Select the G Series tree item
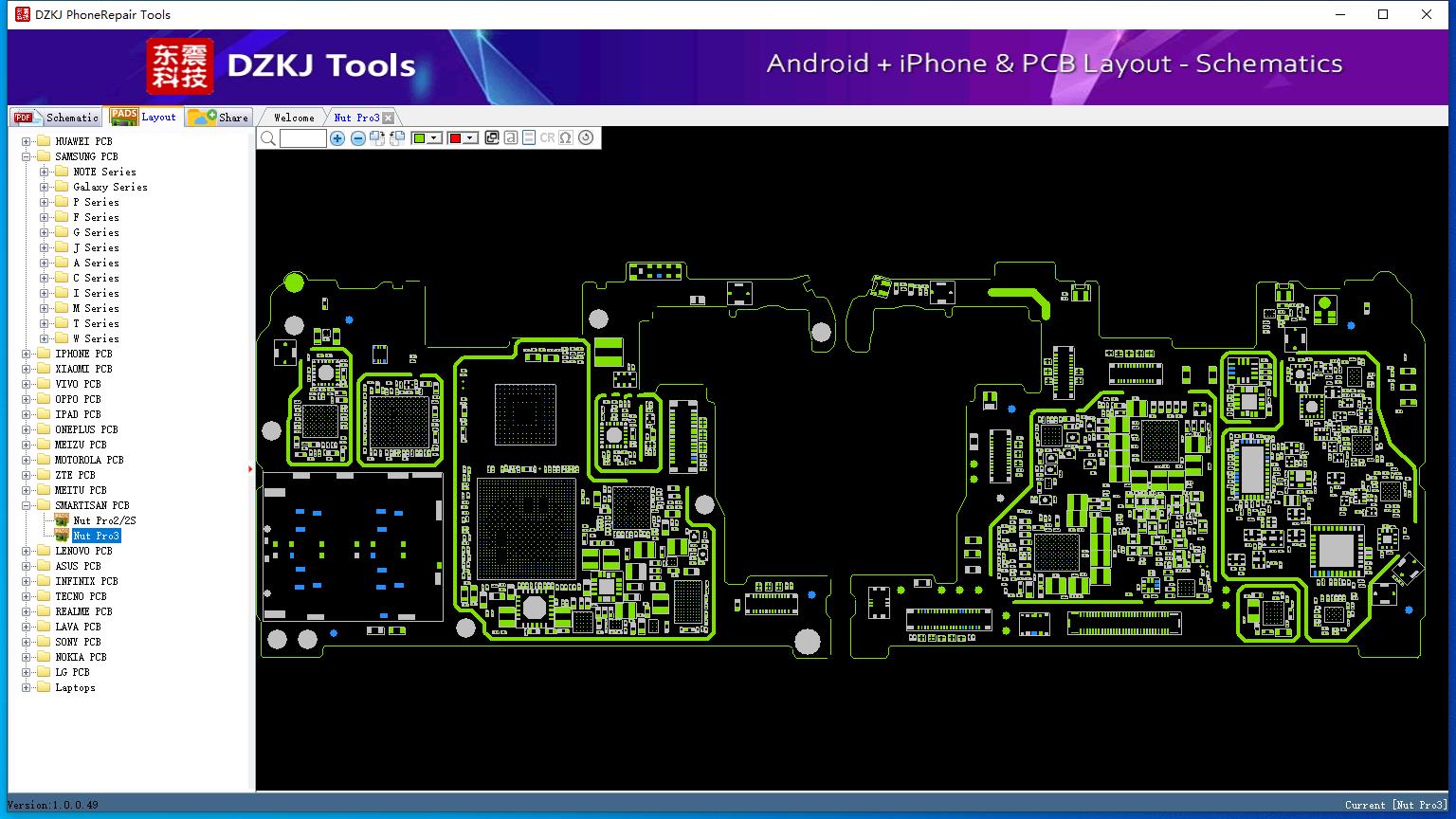This screenshot has height=819, width=1456. pos(96,232)
